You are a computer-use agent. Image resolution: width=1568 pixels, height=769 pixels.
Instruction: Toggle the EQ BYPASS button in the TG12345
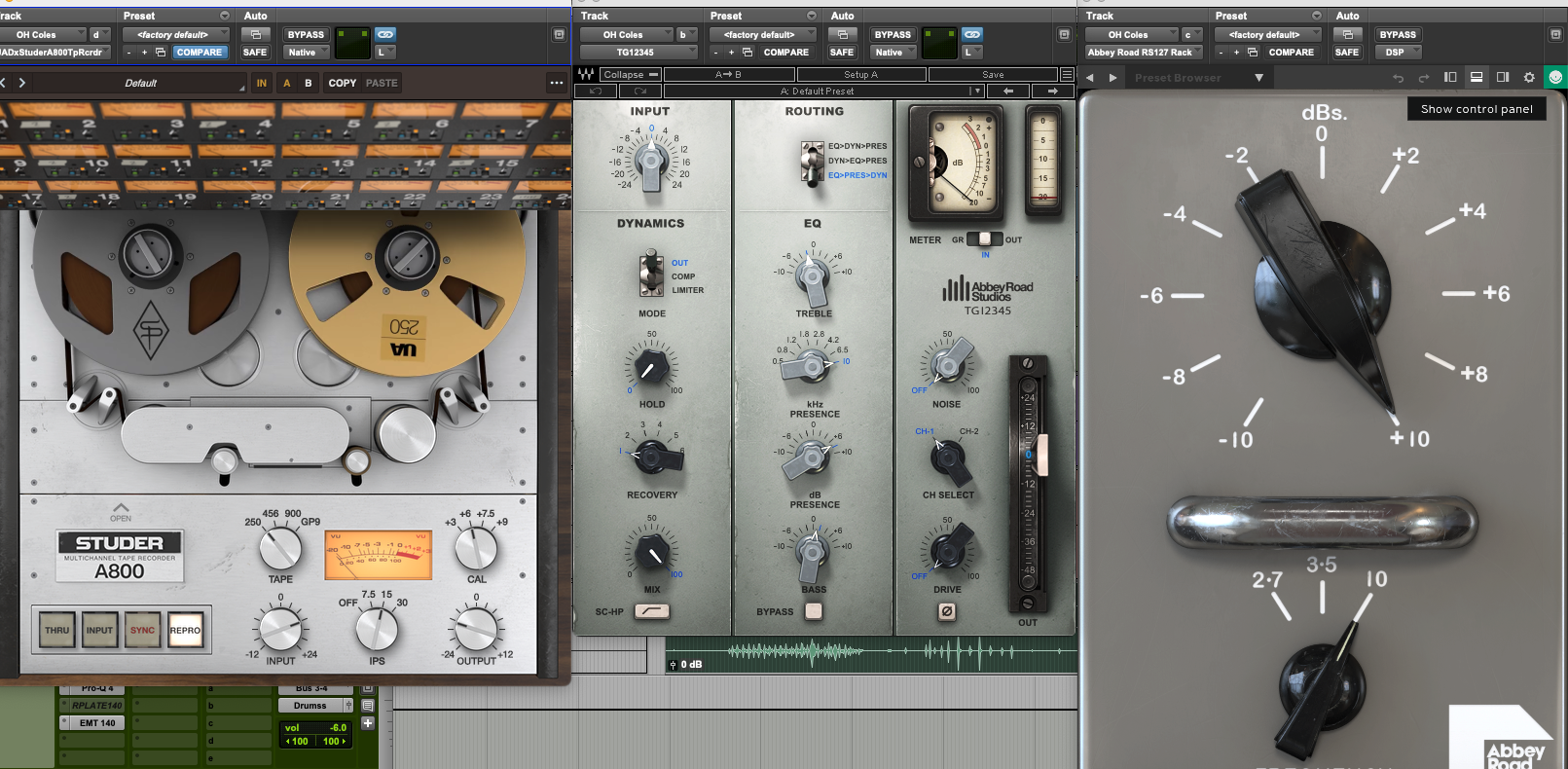814,611
